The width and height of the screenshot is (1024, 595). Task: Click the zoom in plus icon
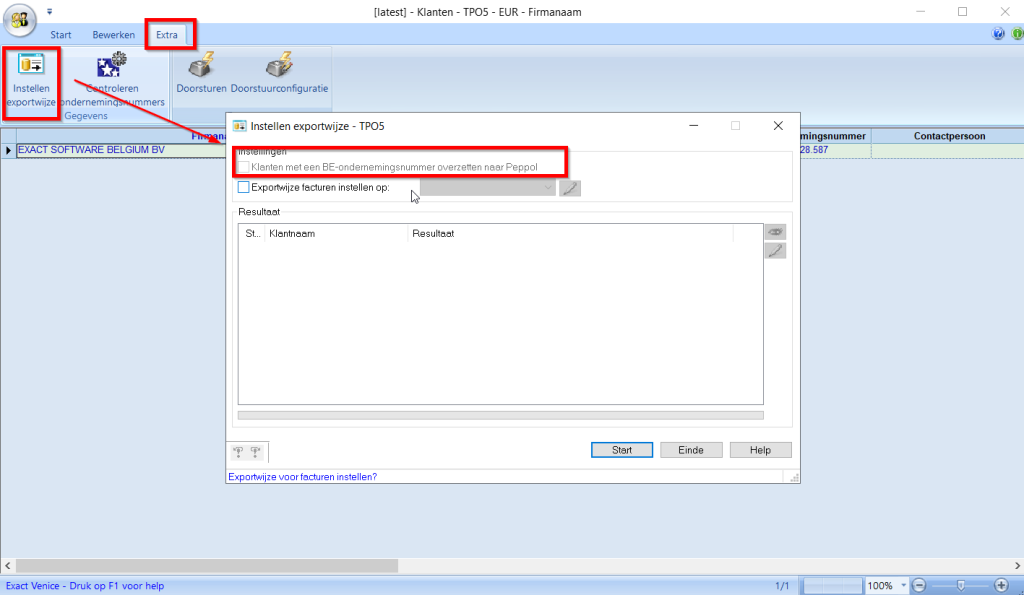coord(1001,585)
